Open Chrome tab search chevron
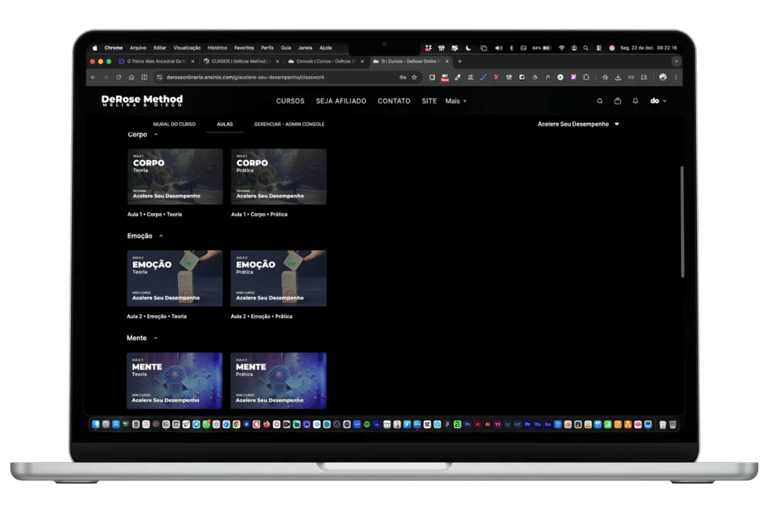Image resolution: width=768 pixels, height=512 pixels. coord(676,62)
